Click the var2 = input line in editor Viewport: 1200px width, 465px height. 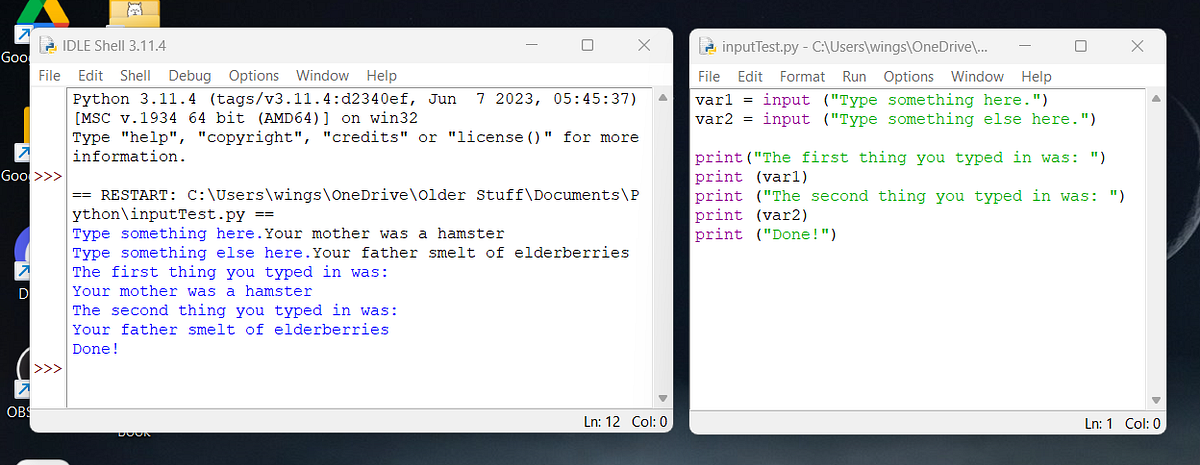tap(896, 119)
